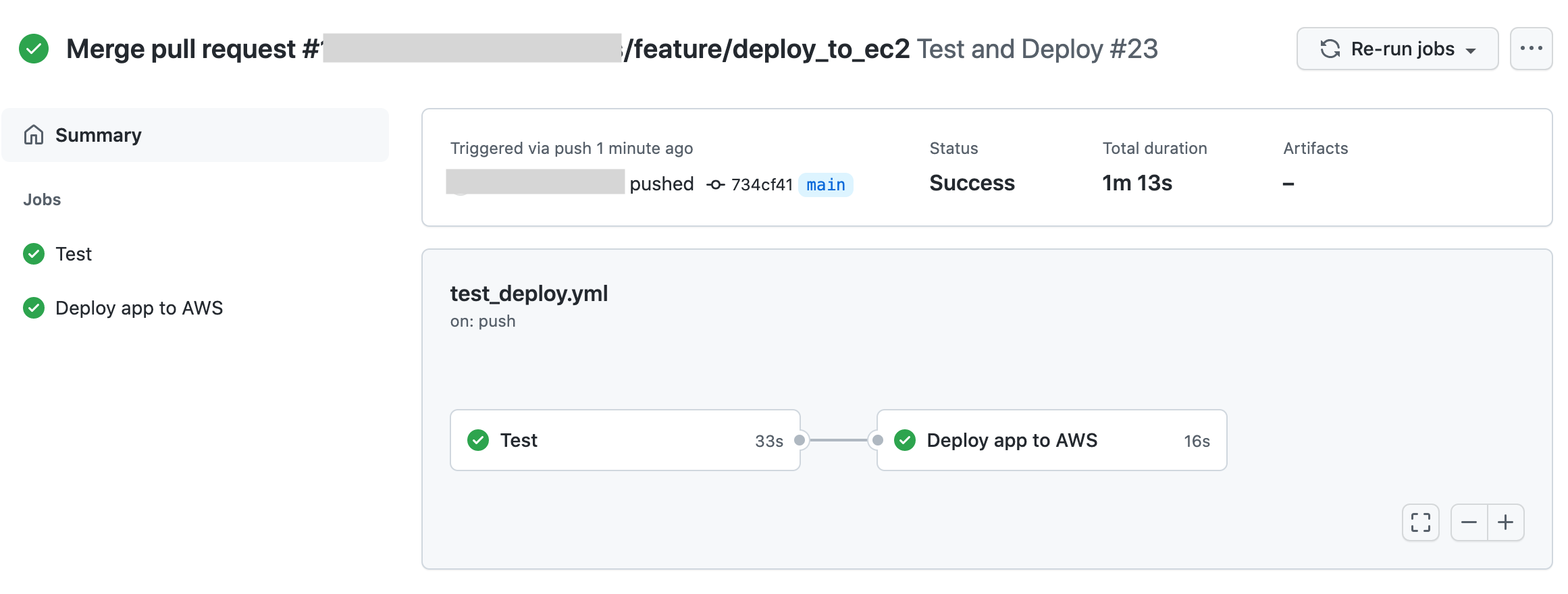Open the three-dot more options menu
The height and width of the screenshot is (594, 1568).
1531,49
